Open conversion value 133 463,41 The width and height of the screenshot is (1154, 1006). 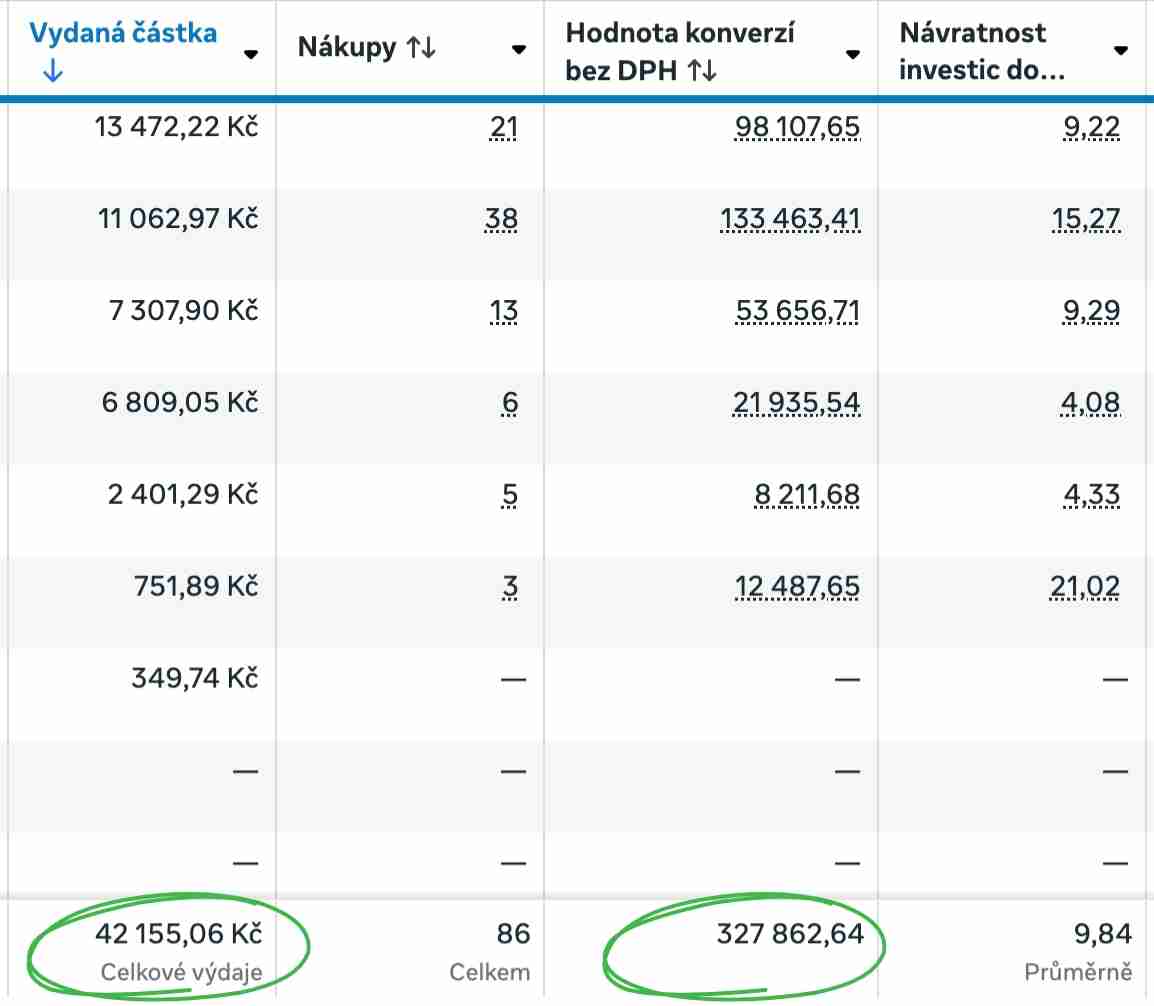(x=790, y=219)
